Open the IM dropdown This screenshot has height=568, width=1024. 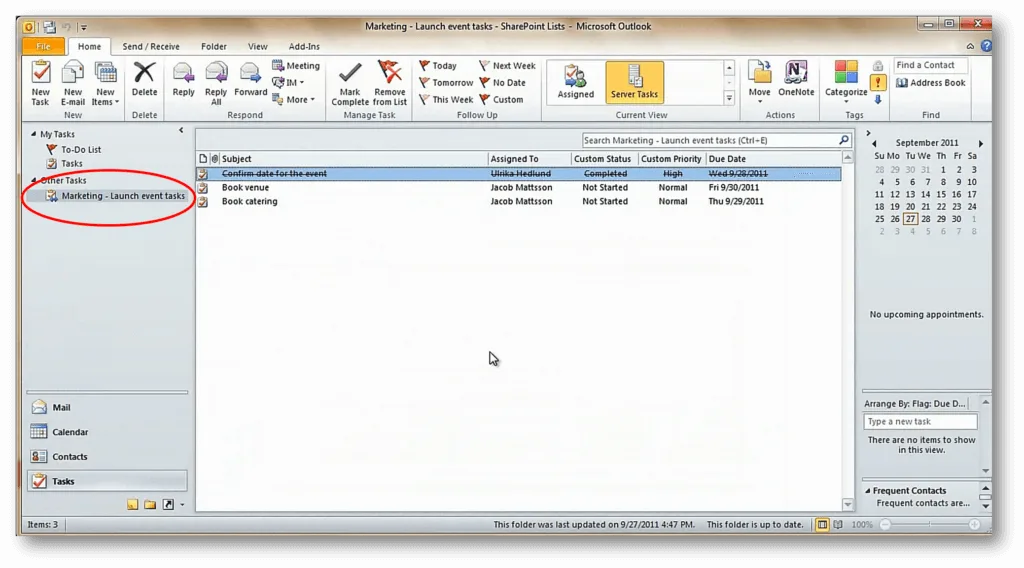pyautogui.click(x=288, y=82)
